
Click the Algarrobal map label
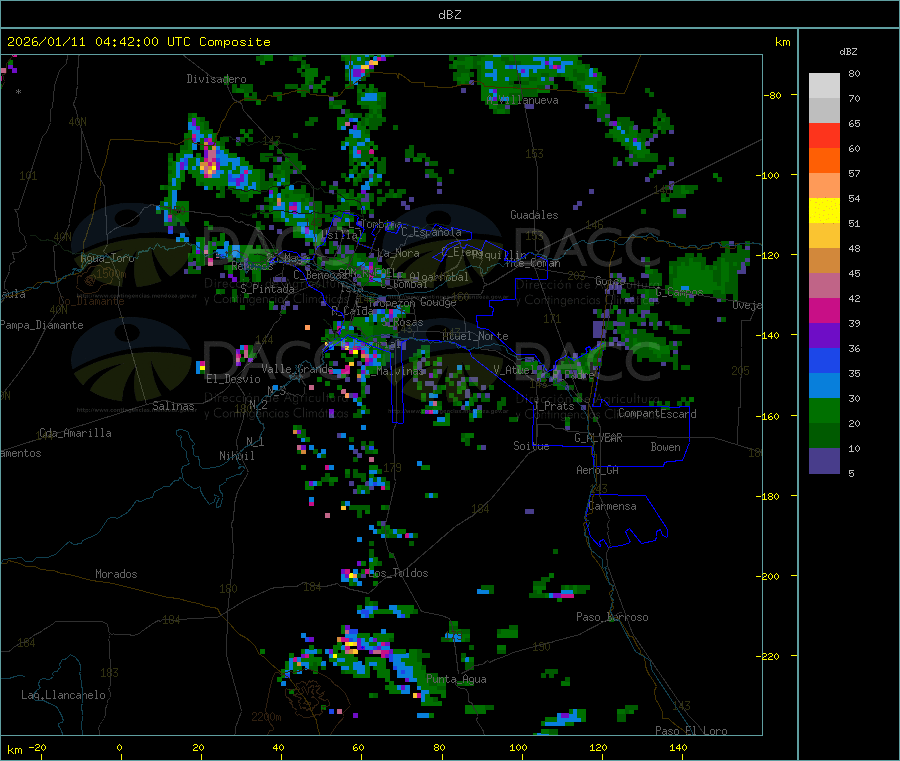(x=439, y=277)
